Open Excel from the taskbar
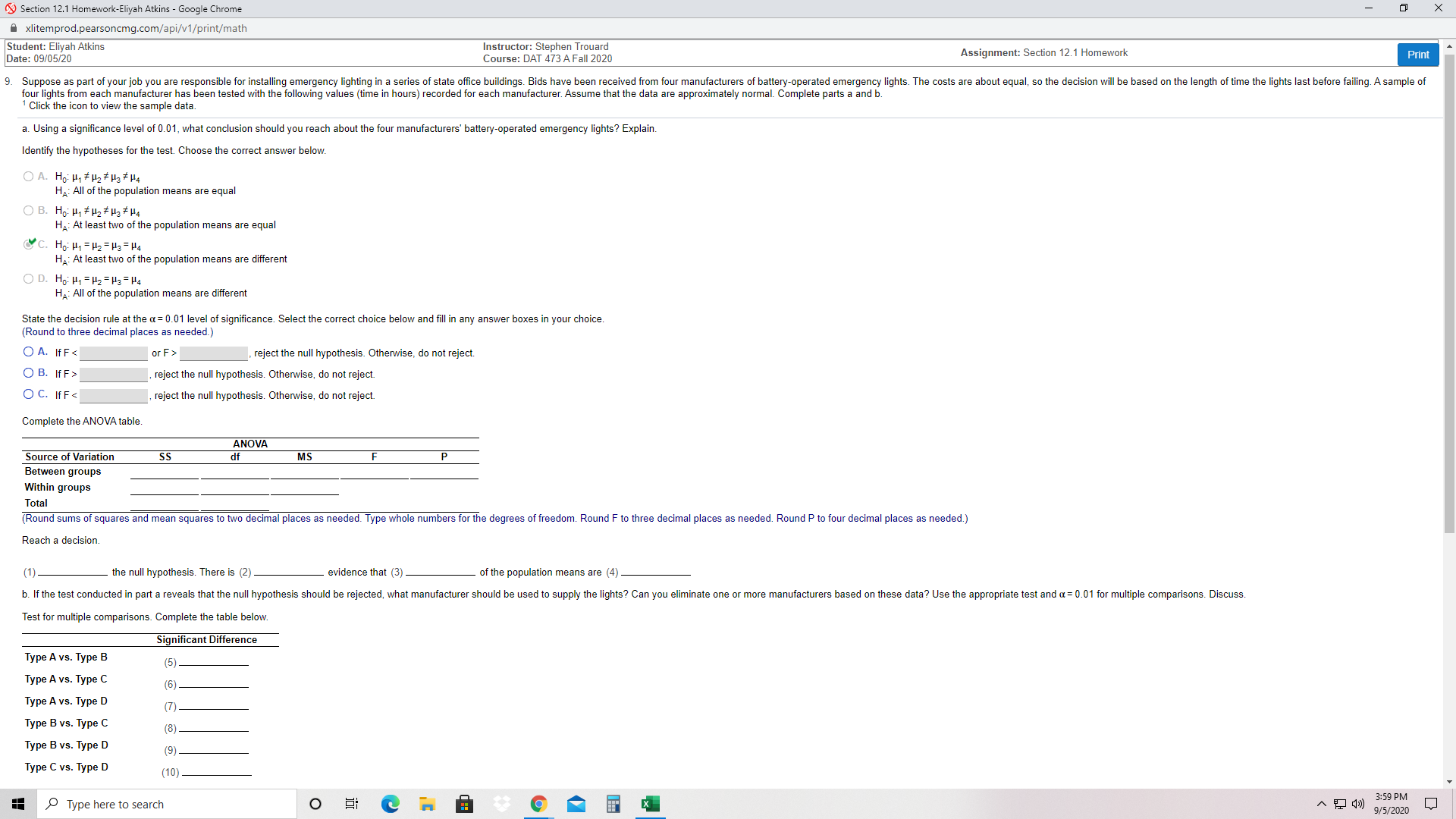This screenshot has width=1456, height=819. [650, 804]
